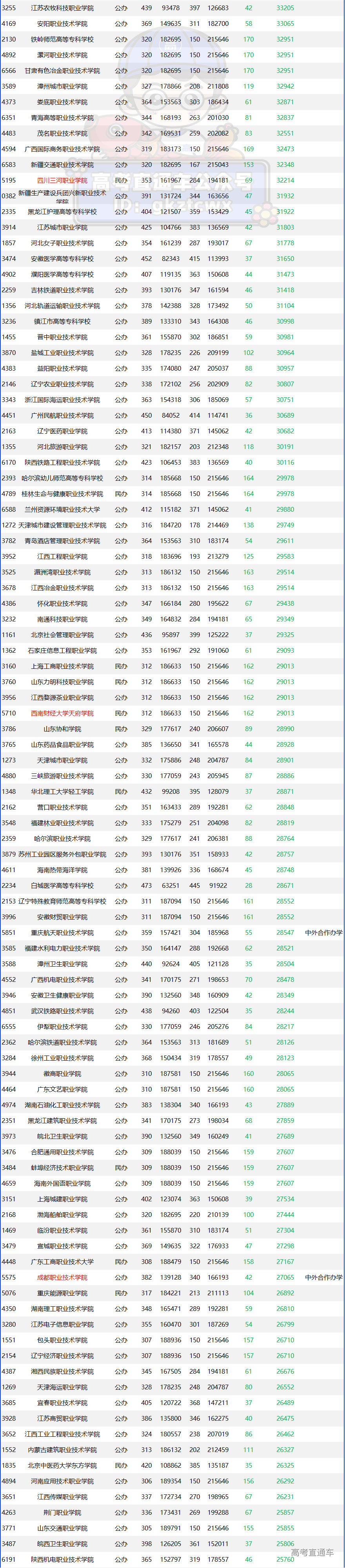Open the red 成都职业技术学院 entry

click(x=62, y=1278)
